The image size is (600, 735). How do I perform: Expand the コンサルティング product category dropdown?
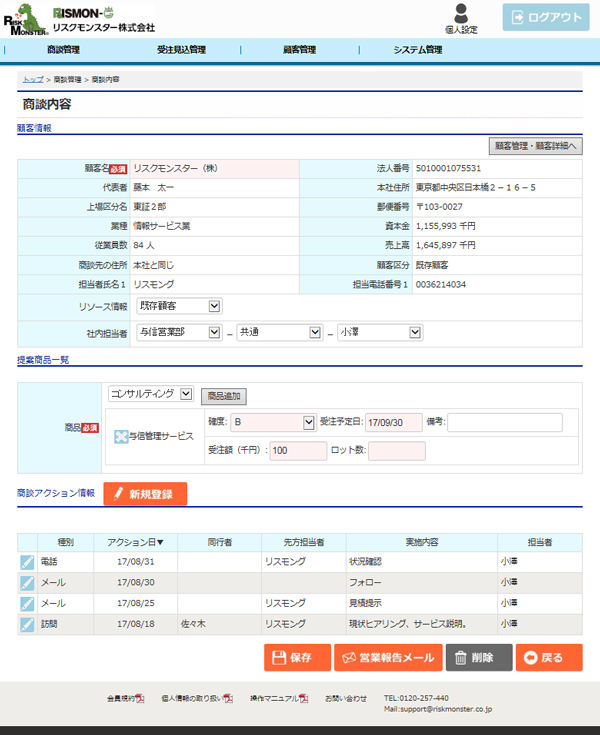pos(151,394)
